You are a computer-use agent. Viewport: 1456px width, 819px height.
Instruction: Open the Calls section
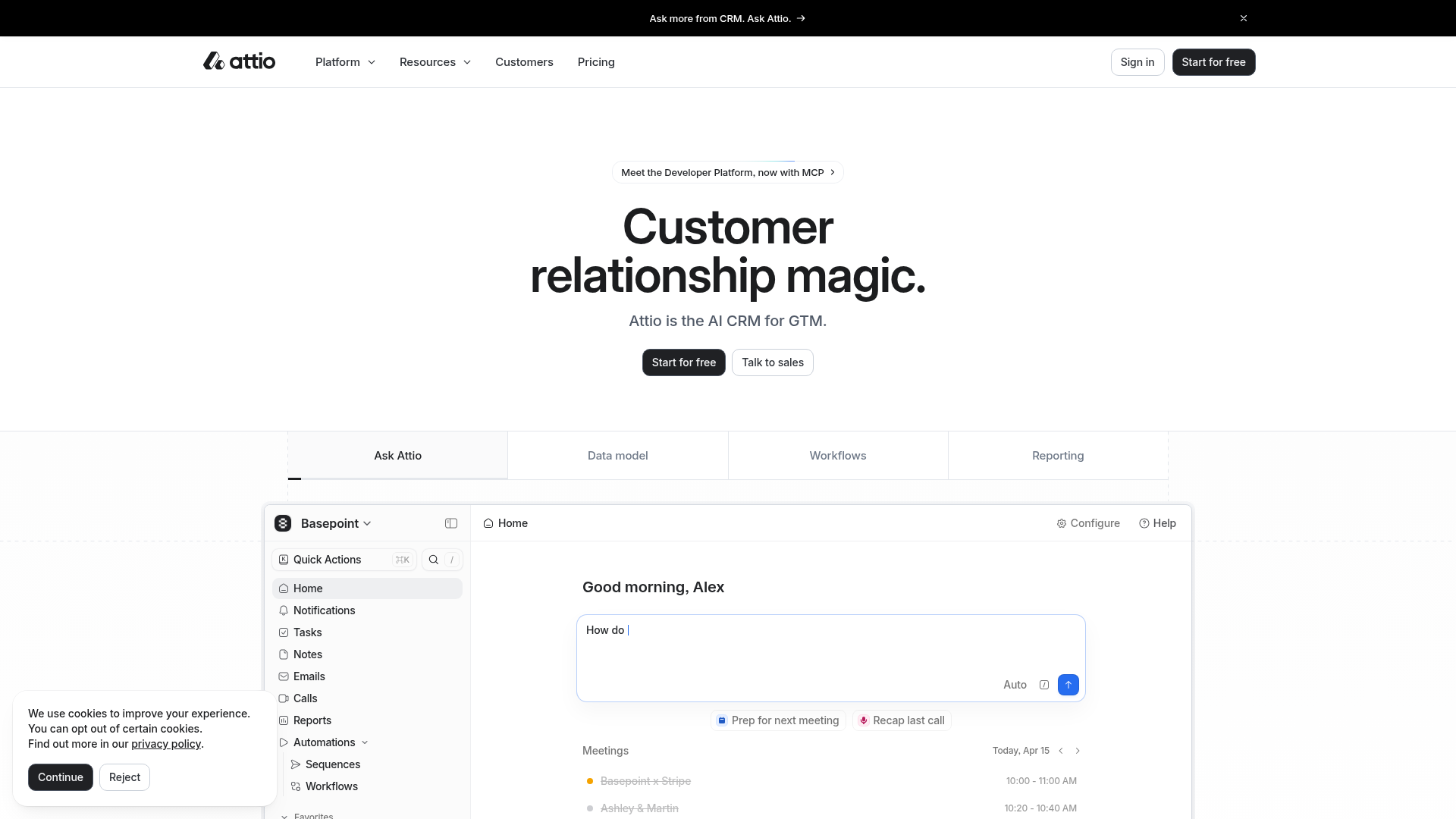[306, 698]
